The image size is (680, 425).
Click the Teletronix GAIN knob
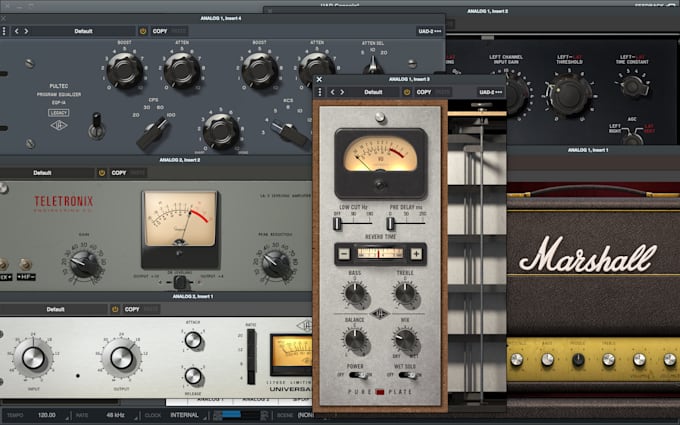(84, 263)
